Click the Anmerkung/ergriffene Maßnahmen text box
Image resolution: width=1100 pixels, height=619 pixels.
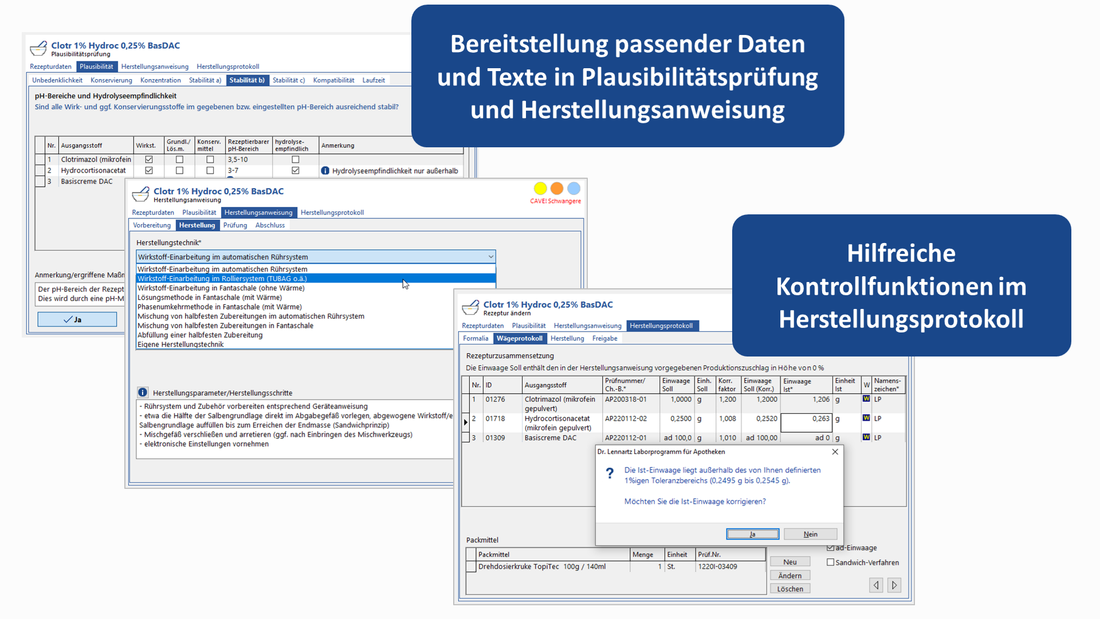tap(80, 294)
